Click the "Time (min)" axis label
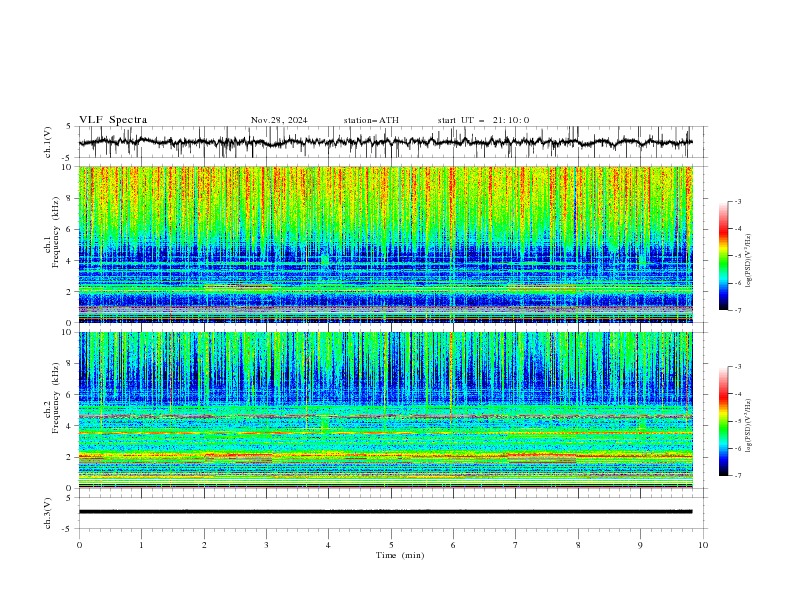 pyautogui.click(x=400, y=555)
